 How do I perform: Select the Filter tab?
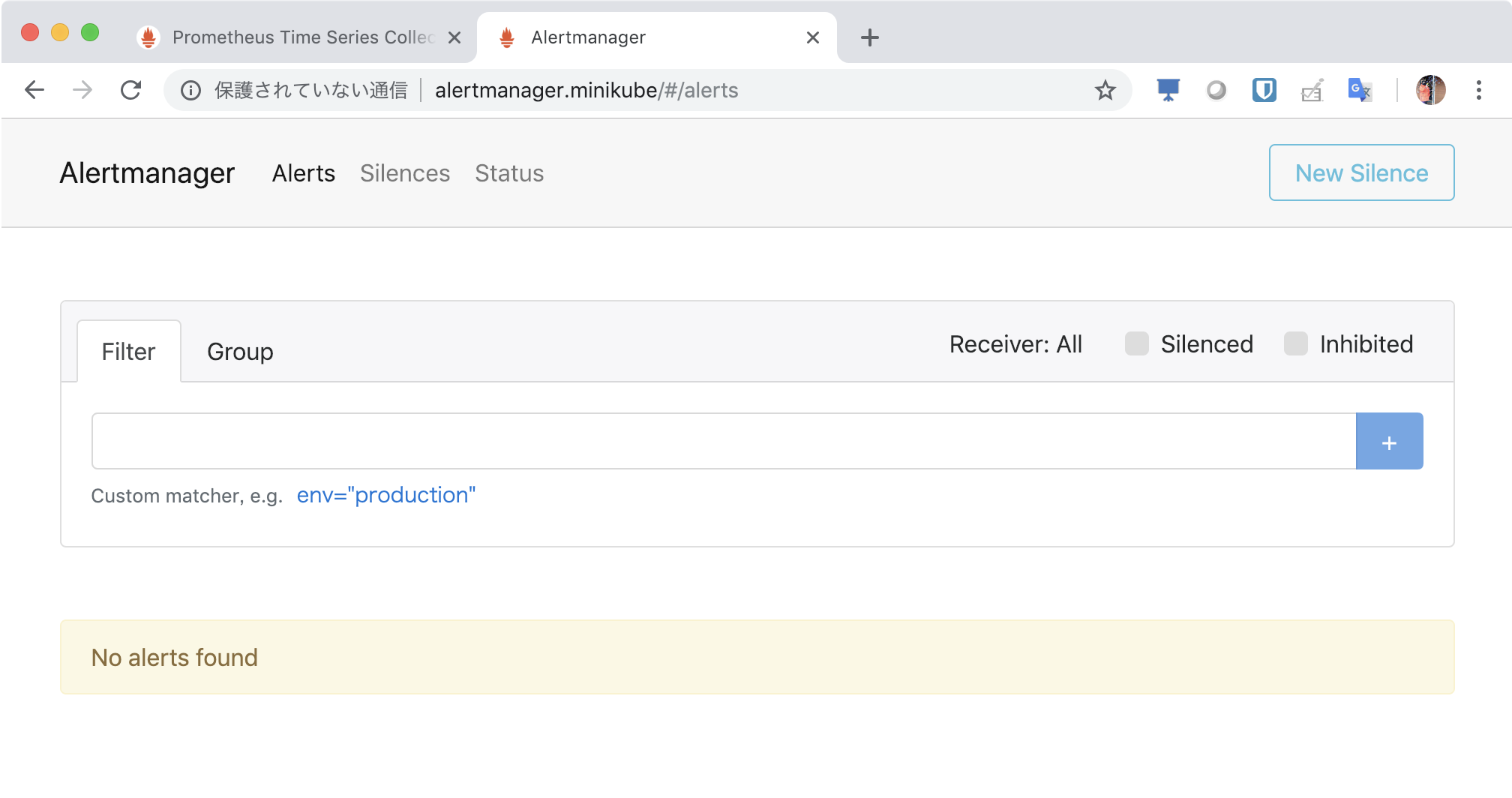[128, 351]
